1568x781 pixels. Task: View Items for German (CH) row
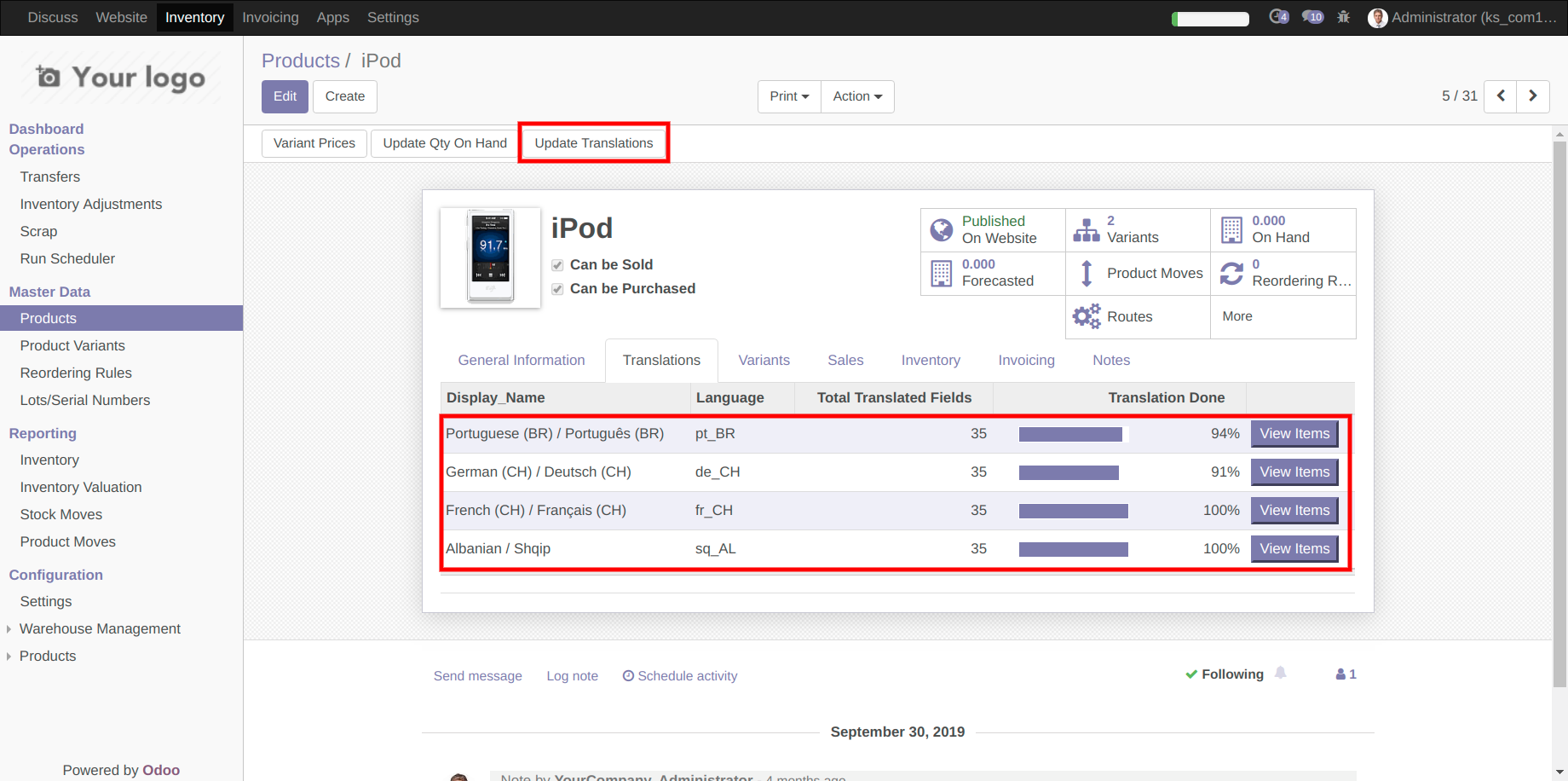coord(1294,472)
